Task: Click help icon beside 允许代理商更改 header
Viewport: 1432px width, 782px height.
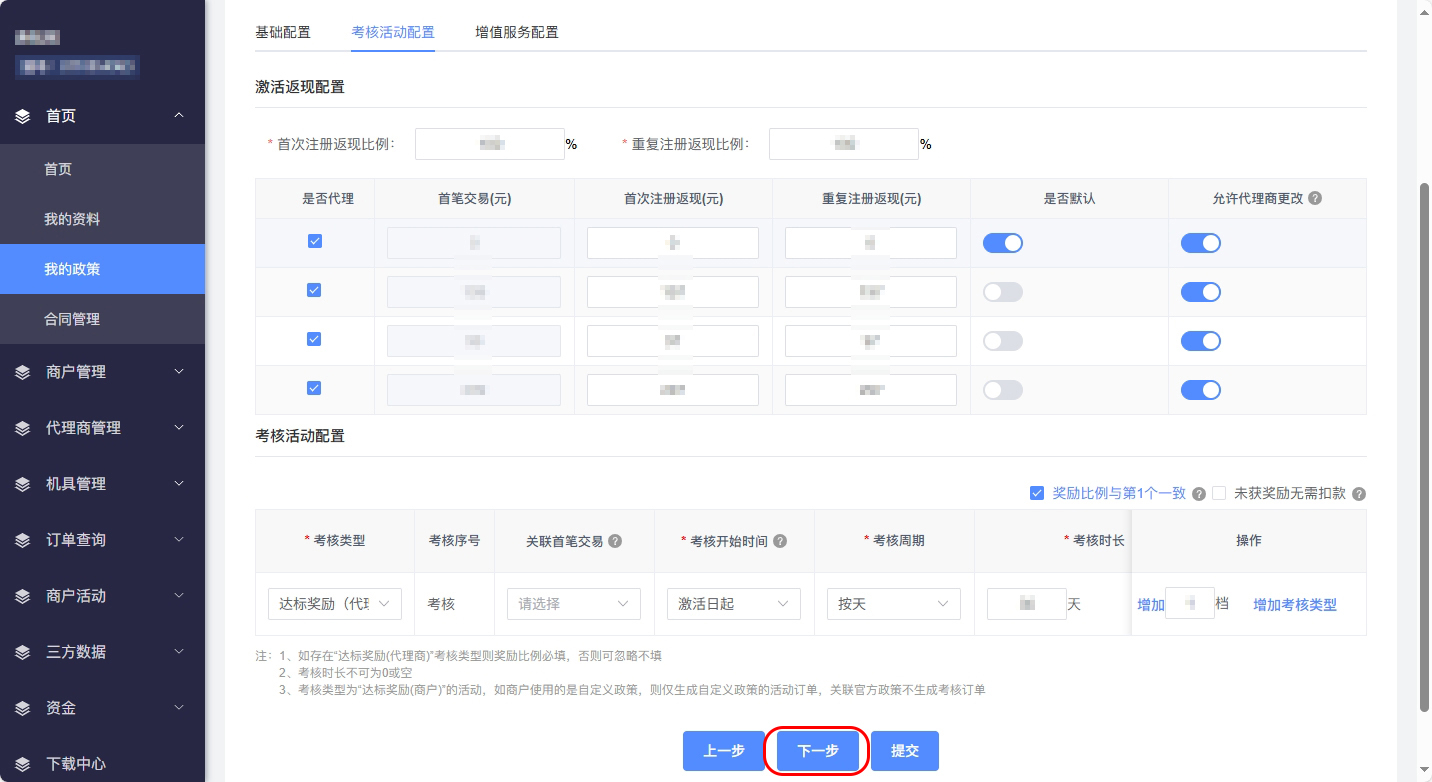Action: (1315, 199)
